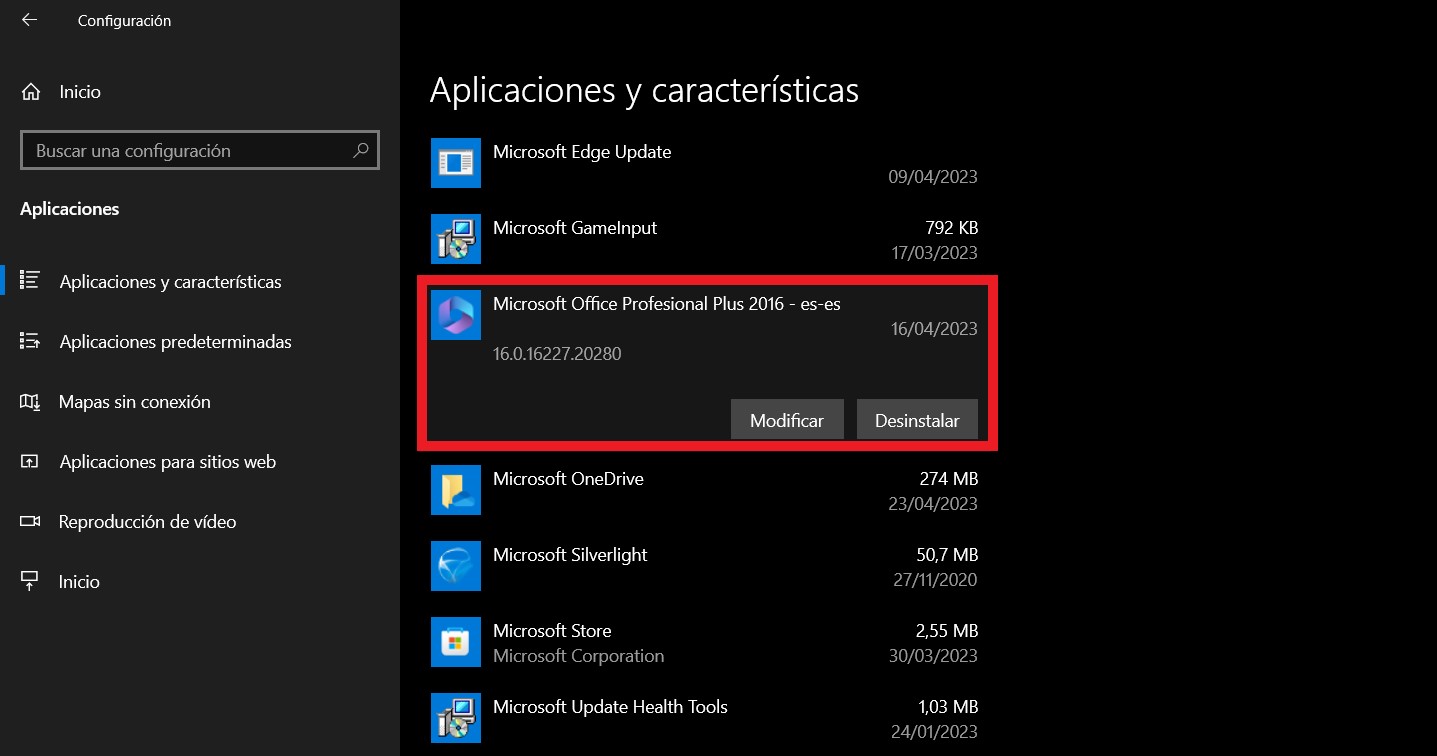The width and height of the screenshot is (1437, 756).
Task: Click the date 23/04/2023
Action: coord(933,504)
